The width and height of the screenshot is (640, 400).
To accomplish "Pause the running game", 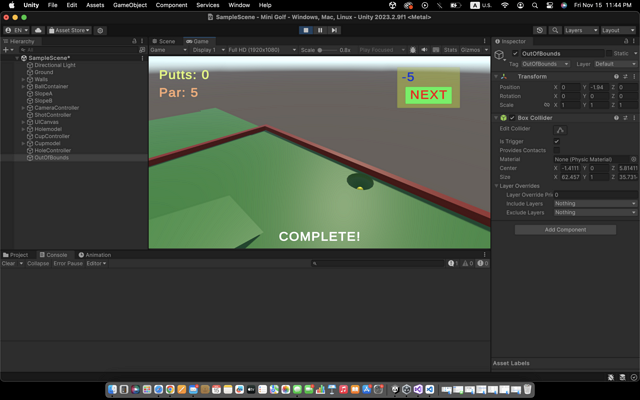I will point(320,30).
